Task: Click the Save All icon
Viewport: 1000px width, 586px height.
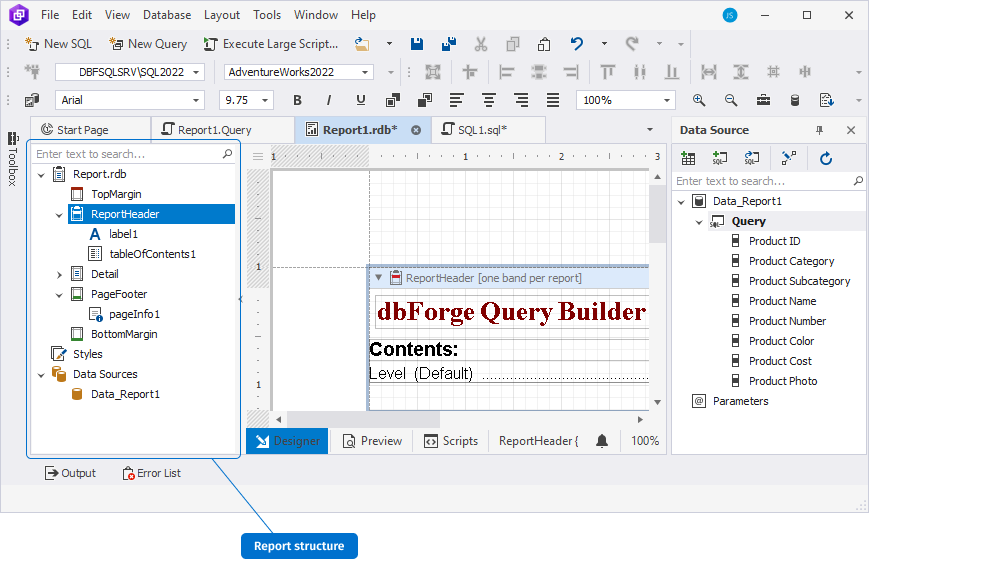Action: click(449, 44)
